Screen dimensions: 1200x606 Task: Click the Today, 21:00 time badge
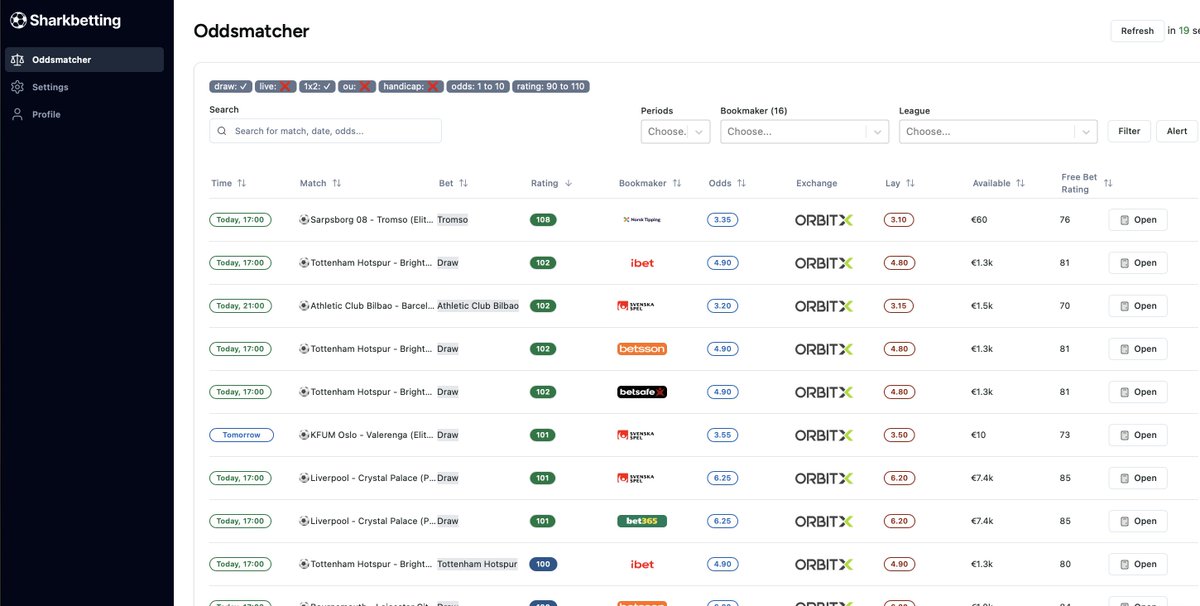pyautogui.click(x=241, y=306)
